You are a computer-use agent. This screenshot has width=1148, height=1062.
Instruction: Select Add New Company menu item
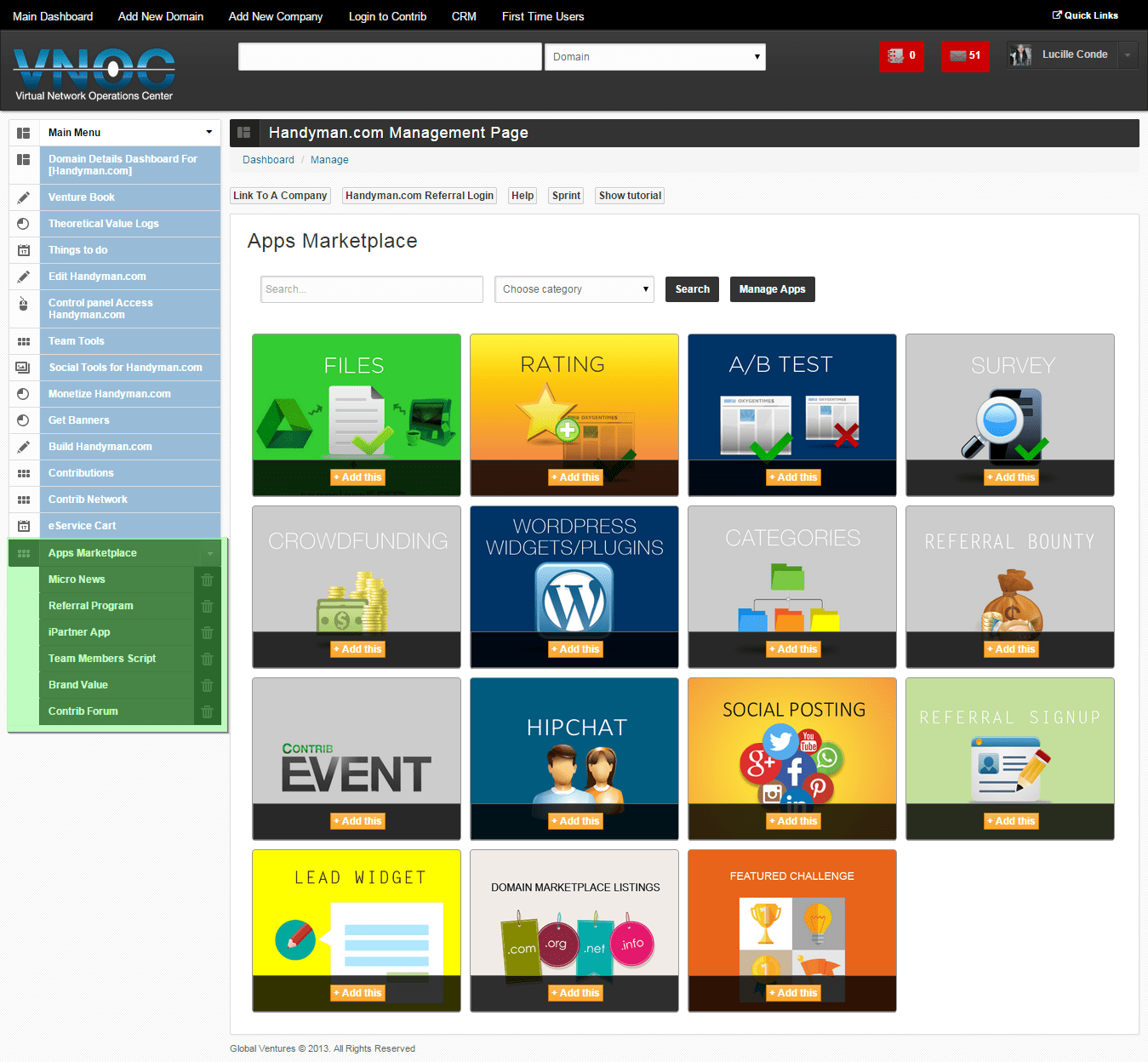click(276, 16)
